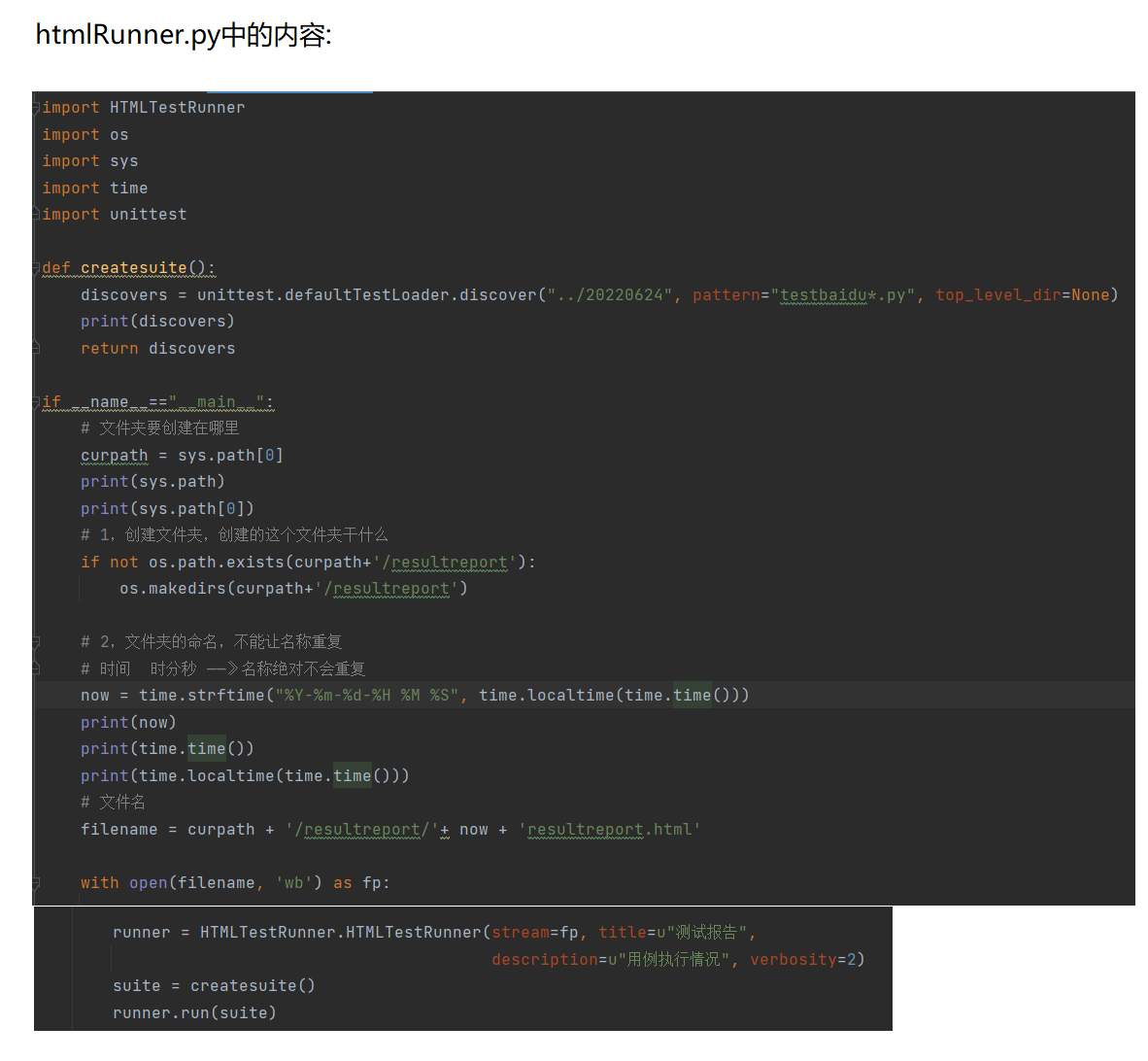This screenshot has height=1061, width=1148.
Task: Click the 'createsuite' function name in def line
Action: (134, 268)
